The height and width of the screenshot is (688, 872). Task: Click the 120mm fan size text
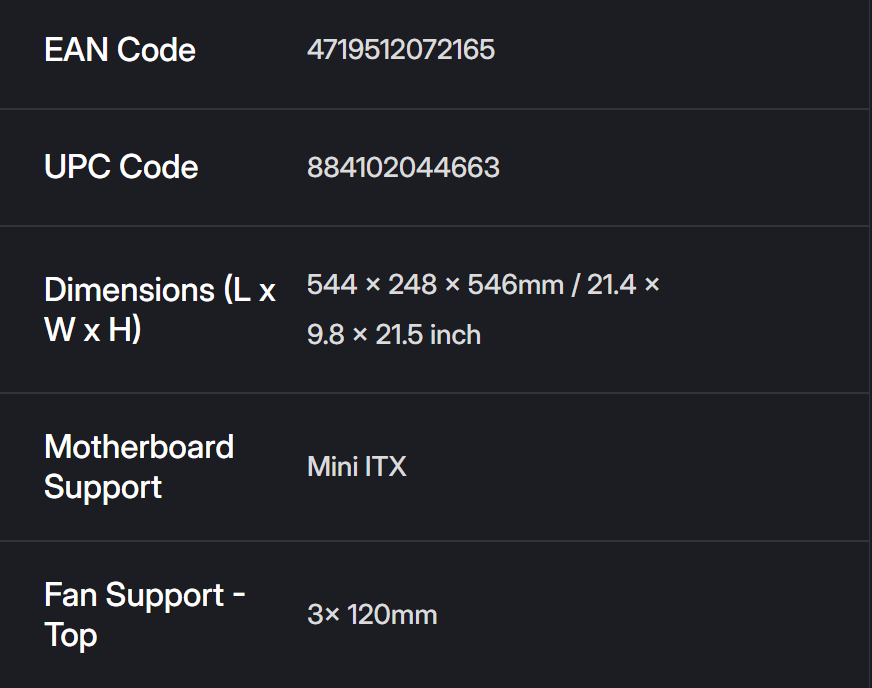tap(392, 614)
